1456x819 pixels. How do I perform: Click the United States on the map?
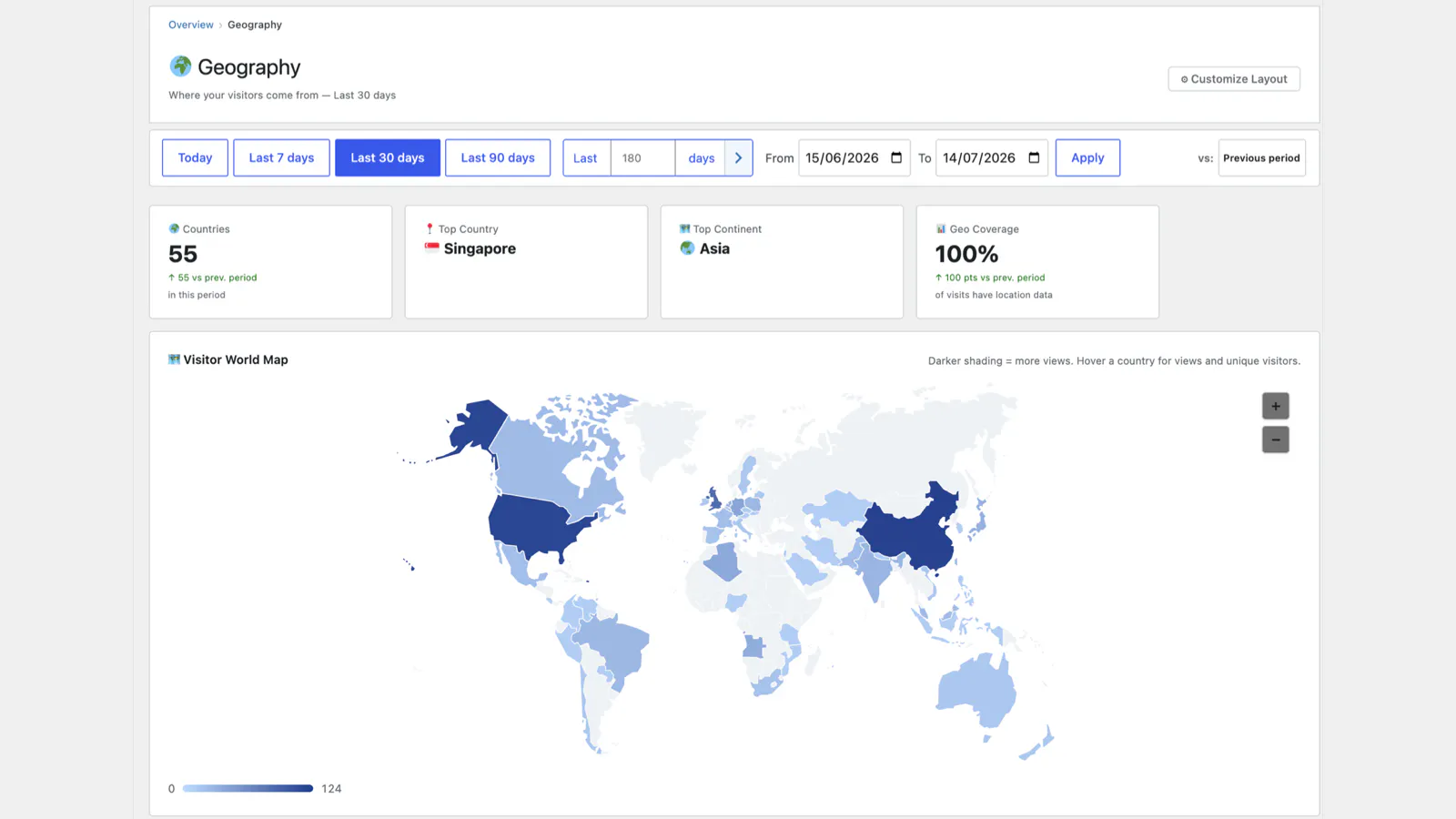click(x=537, y=528)
